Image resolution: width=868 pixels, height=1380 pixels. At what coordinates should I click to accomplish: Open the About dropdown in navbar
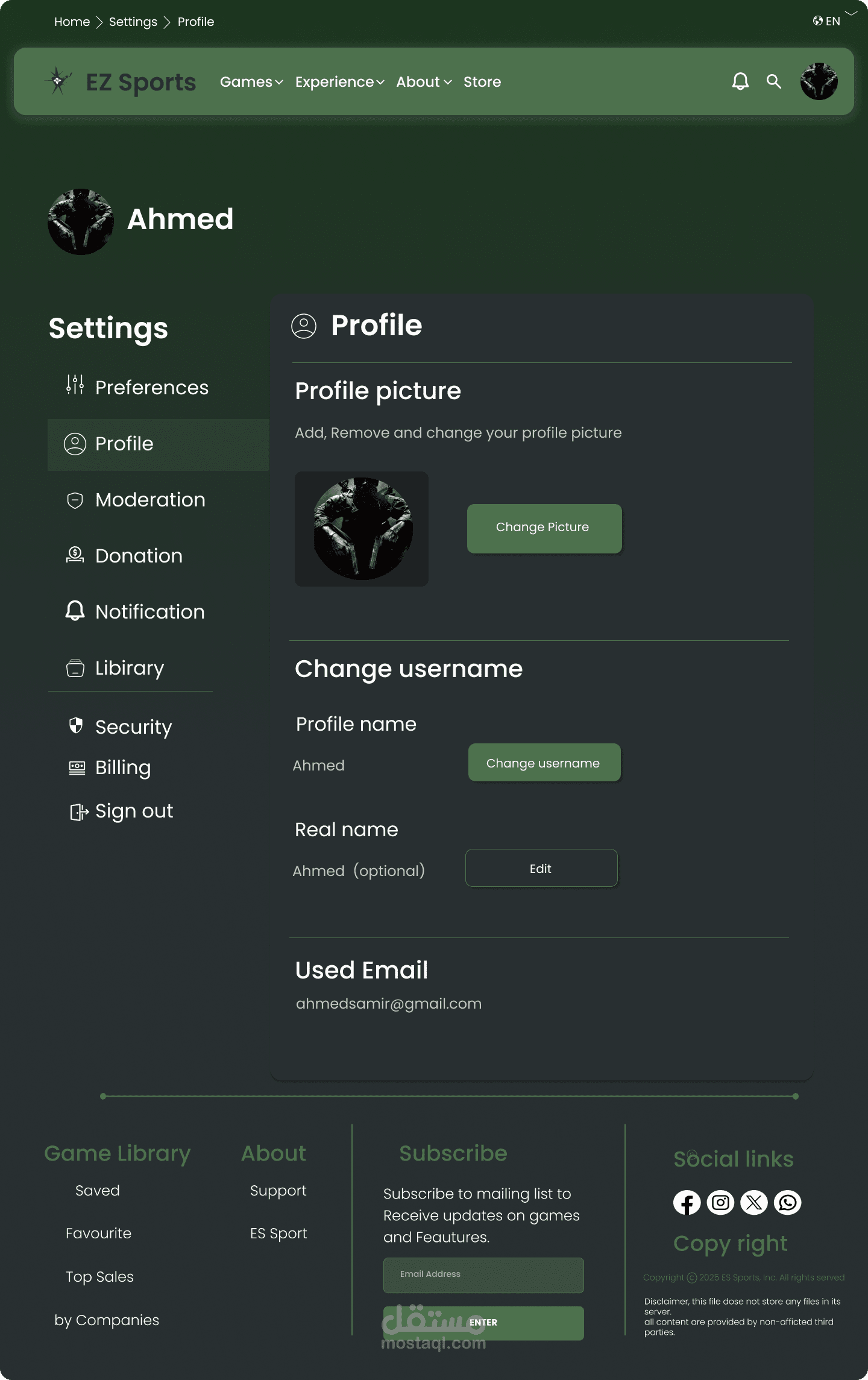point(424,82)
